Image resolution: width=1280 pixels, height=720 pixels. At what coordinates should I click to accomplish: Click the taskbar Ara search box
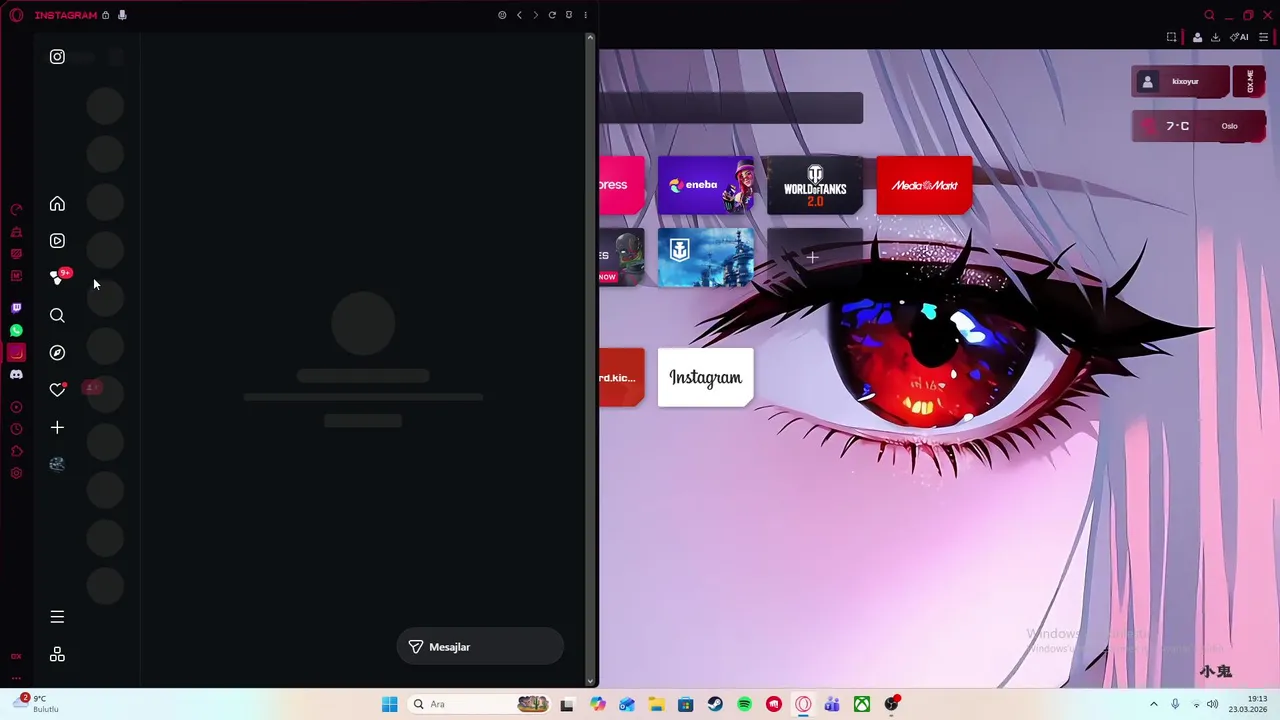click(x=480, y=704)
